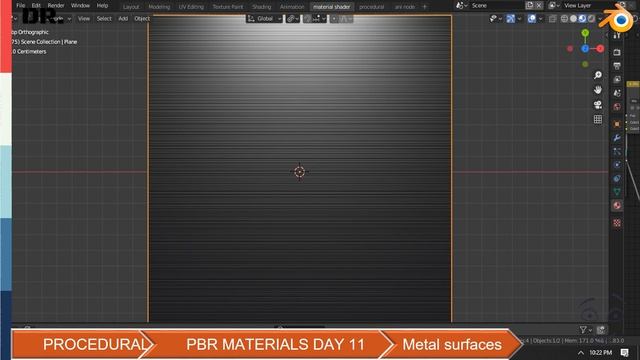The image size is (640, 360).
Task: Open the View Layer properties tab
Action: tap(617, 80)
